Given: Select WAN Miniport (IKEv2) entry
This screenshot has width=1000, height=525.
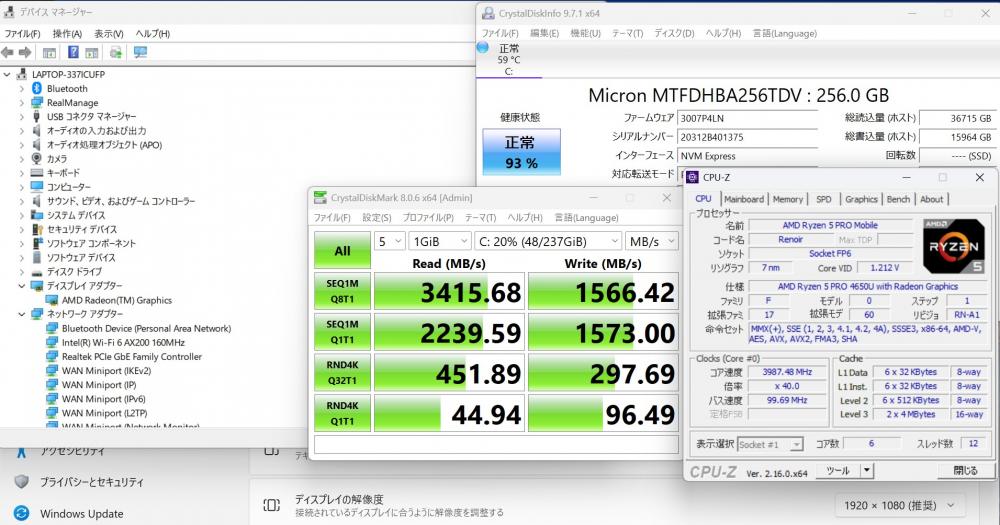Looking at the screenshot, I should point(106,371).
